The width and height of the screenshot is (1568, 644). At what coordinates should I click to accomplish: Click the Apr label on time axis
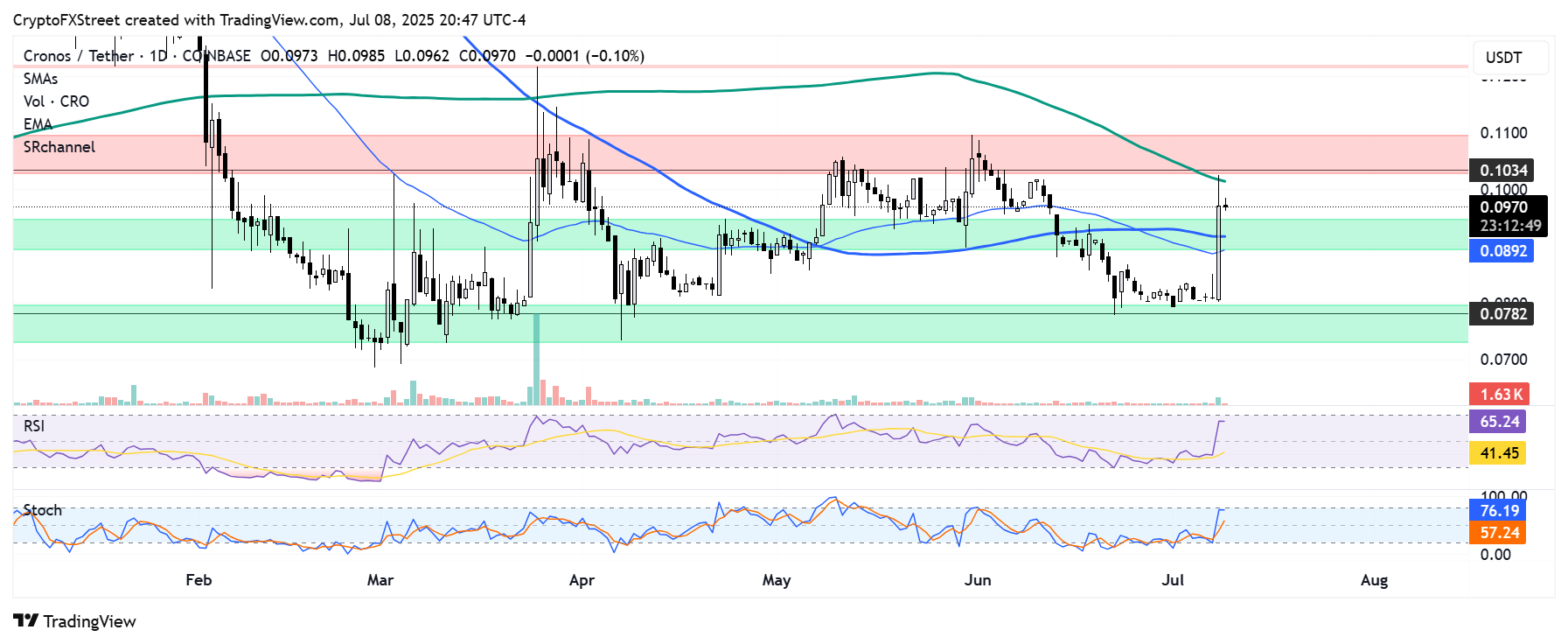[x=582, y=580]
